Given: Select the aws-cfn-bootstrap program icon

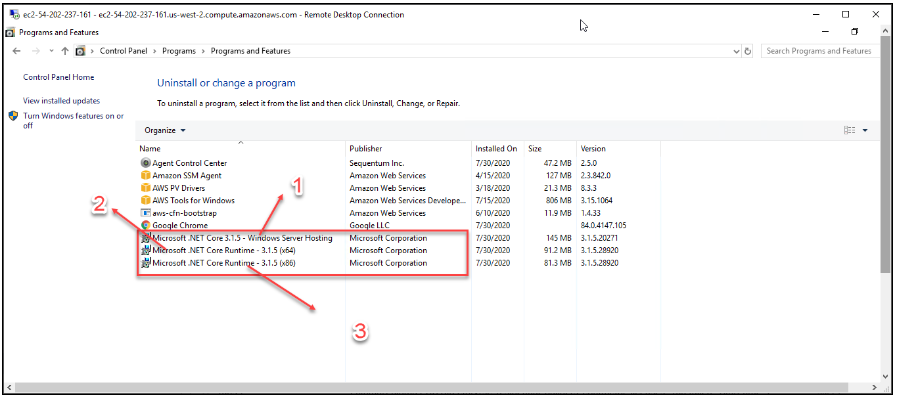Looking at the screenshot, I should [145, 213].
